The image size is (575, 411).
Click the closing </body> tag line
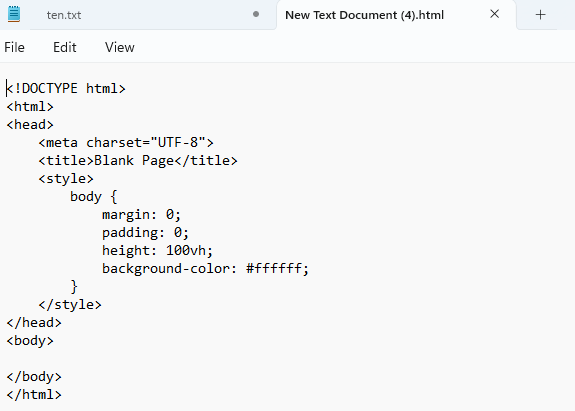click(34, 377)
